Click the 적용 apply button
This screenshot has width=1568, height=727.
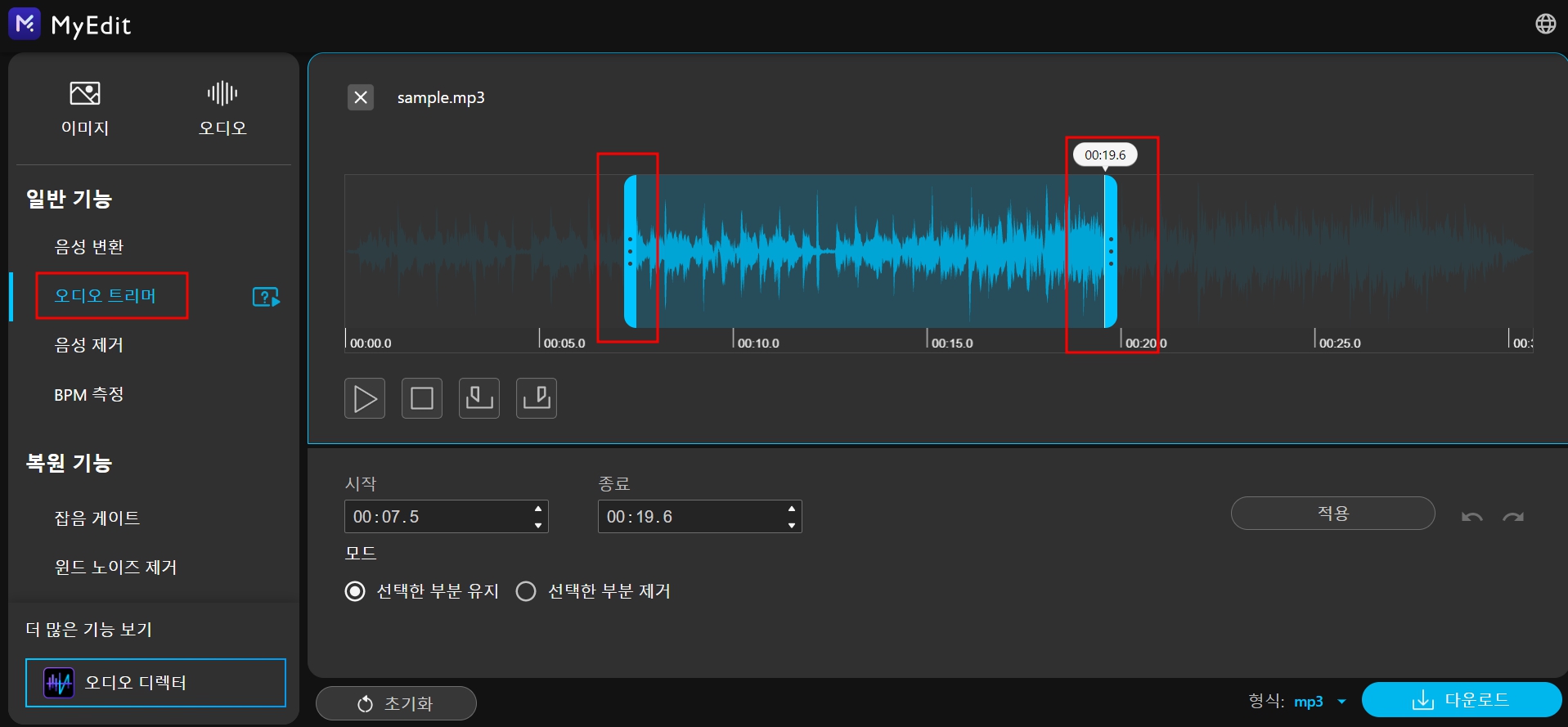1332,514
